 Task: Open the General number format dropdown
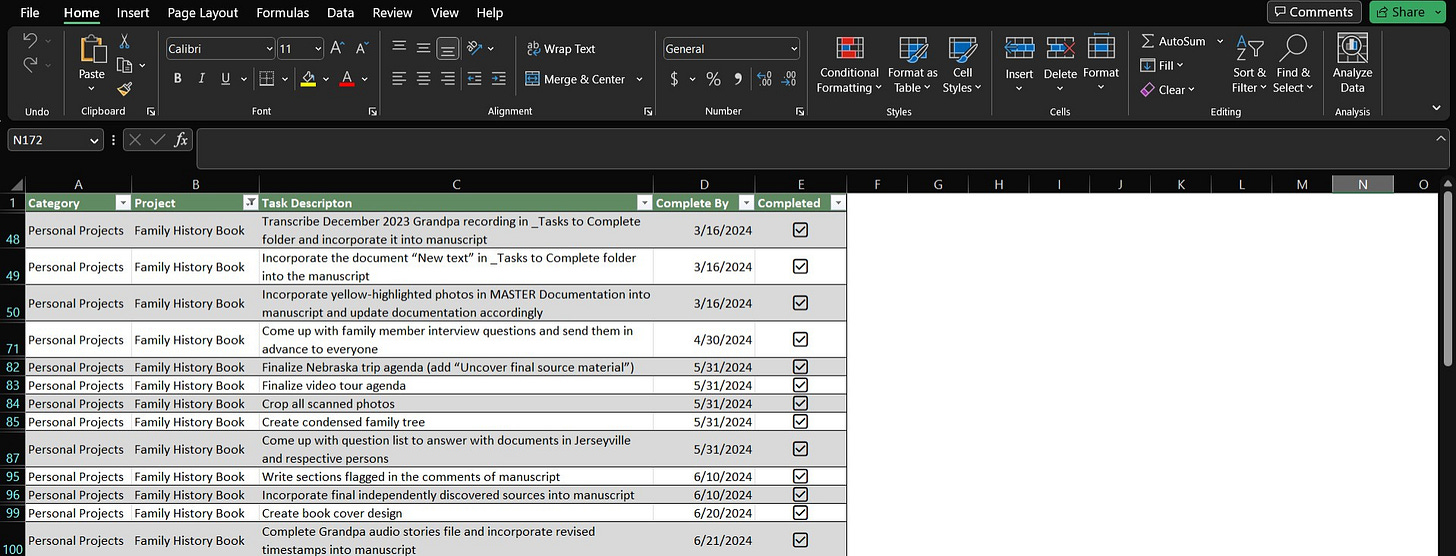794,48
